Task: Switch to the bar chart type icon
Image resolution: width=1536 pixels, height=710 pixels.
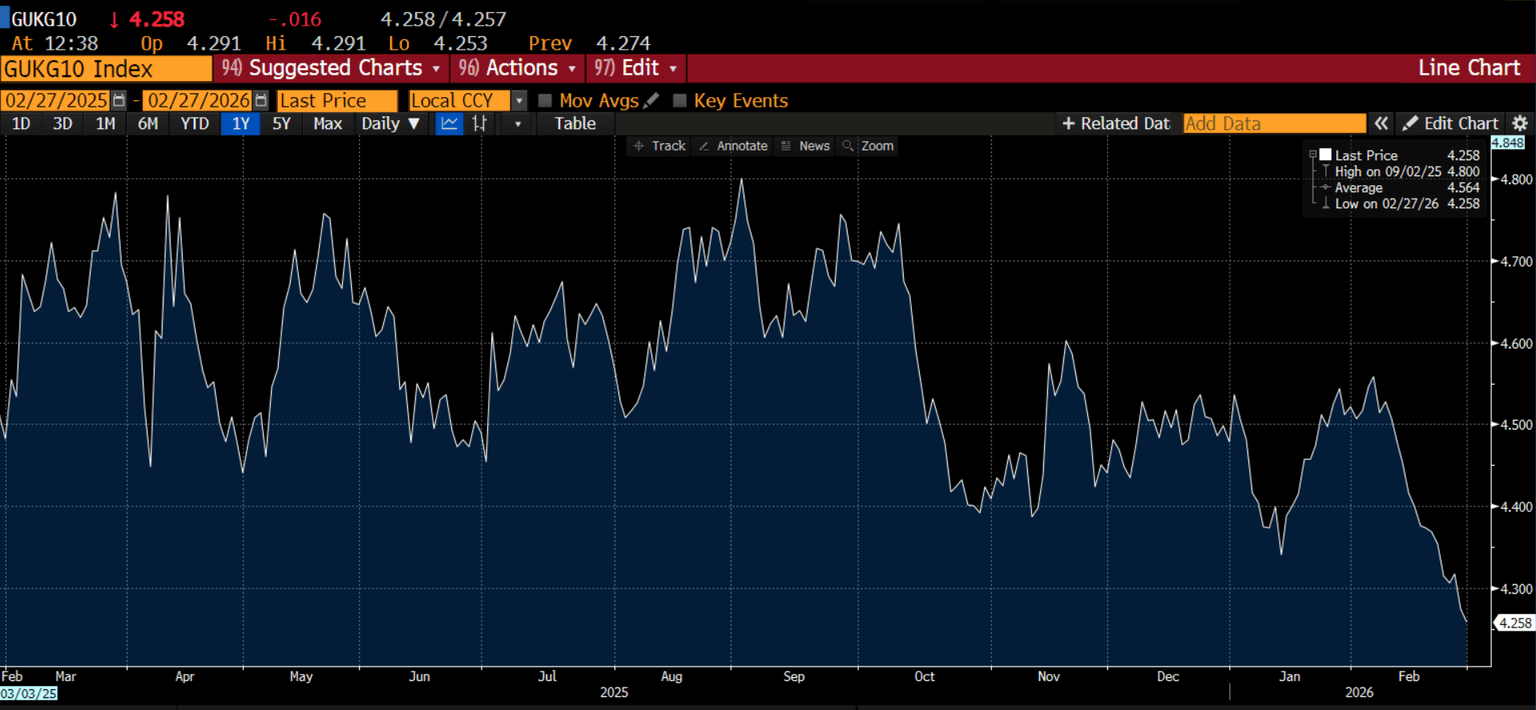Action: tap(480, 123)
